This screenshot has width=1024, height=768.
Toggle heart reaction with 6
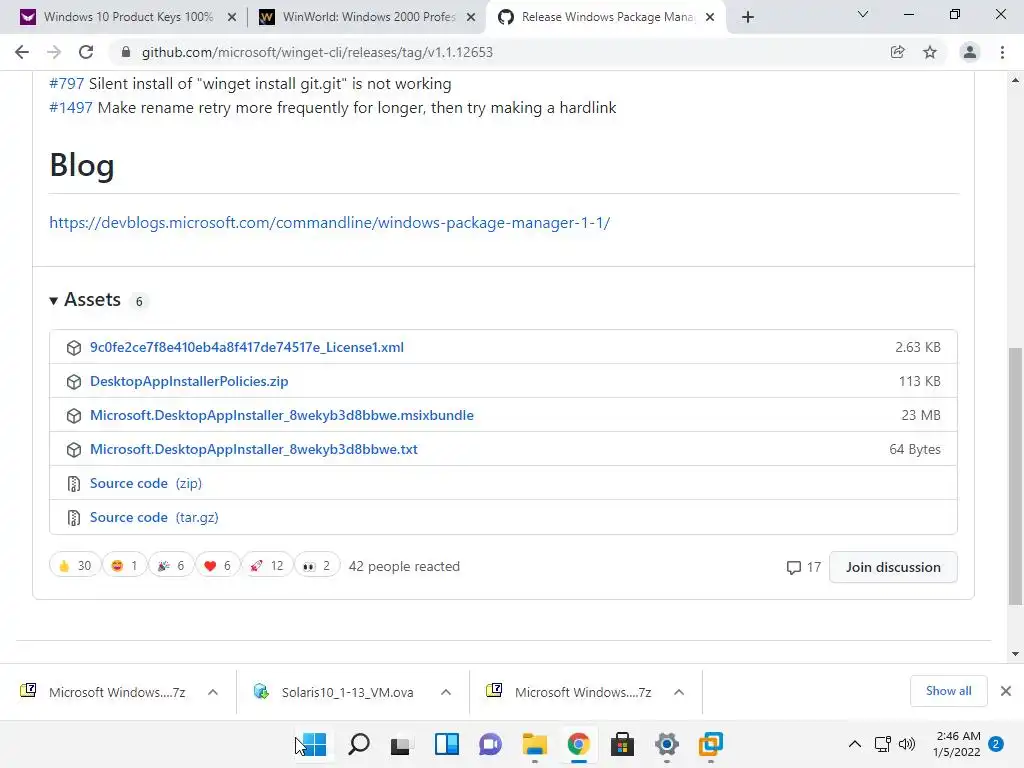point(217,566)
